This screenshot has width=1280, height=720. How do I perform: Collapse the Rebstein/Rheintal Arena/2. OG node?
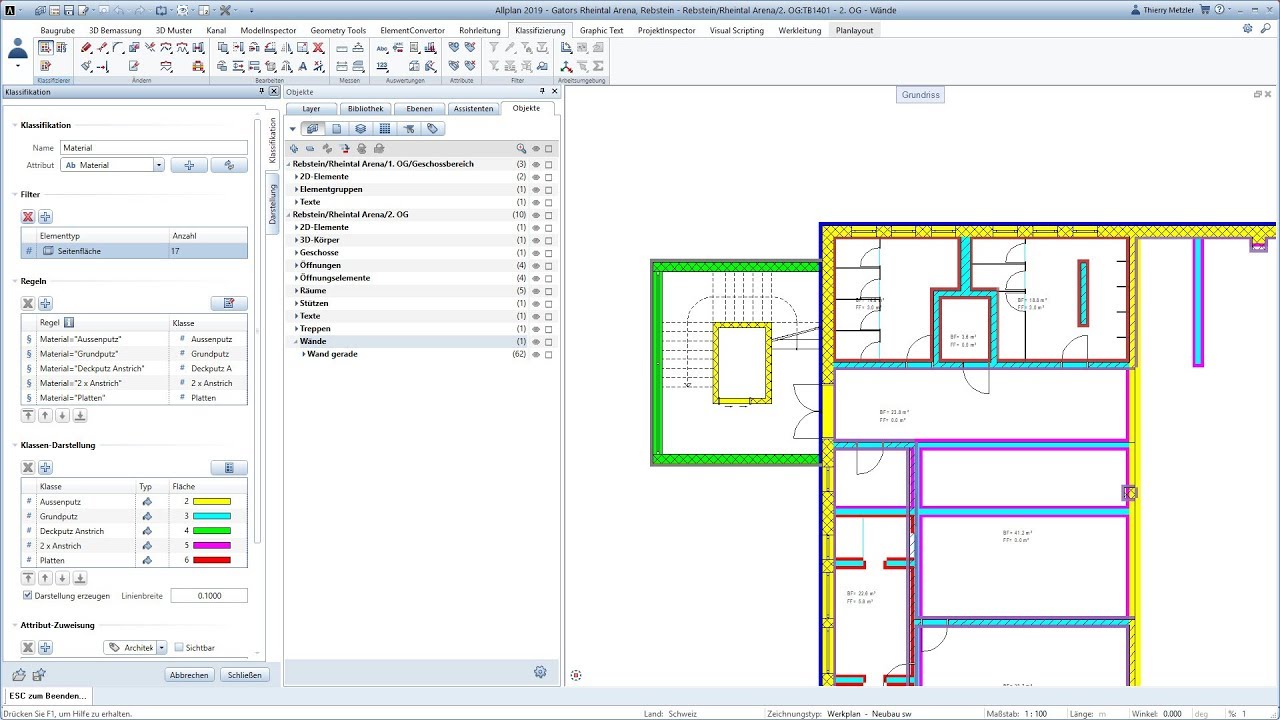click(289, 214)
